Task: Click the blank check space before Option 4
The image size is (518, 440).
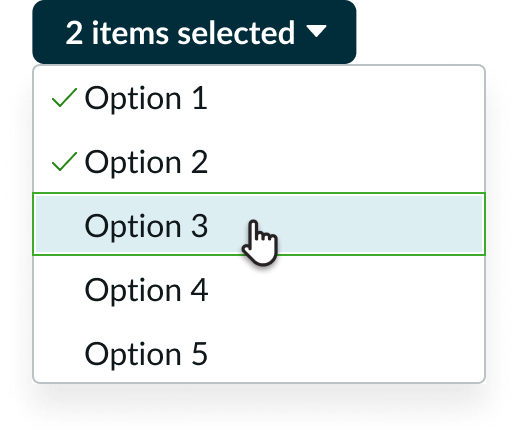Action: coord(64,290)
